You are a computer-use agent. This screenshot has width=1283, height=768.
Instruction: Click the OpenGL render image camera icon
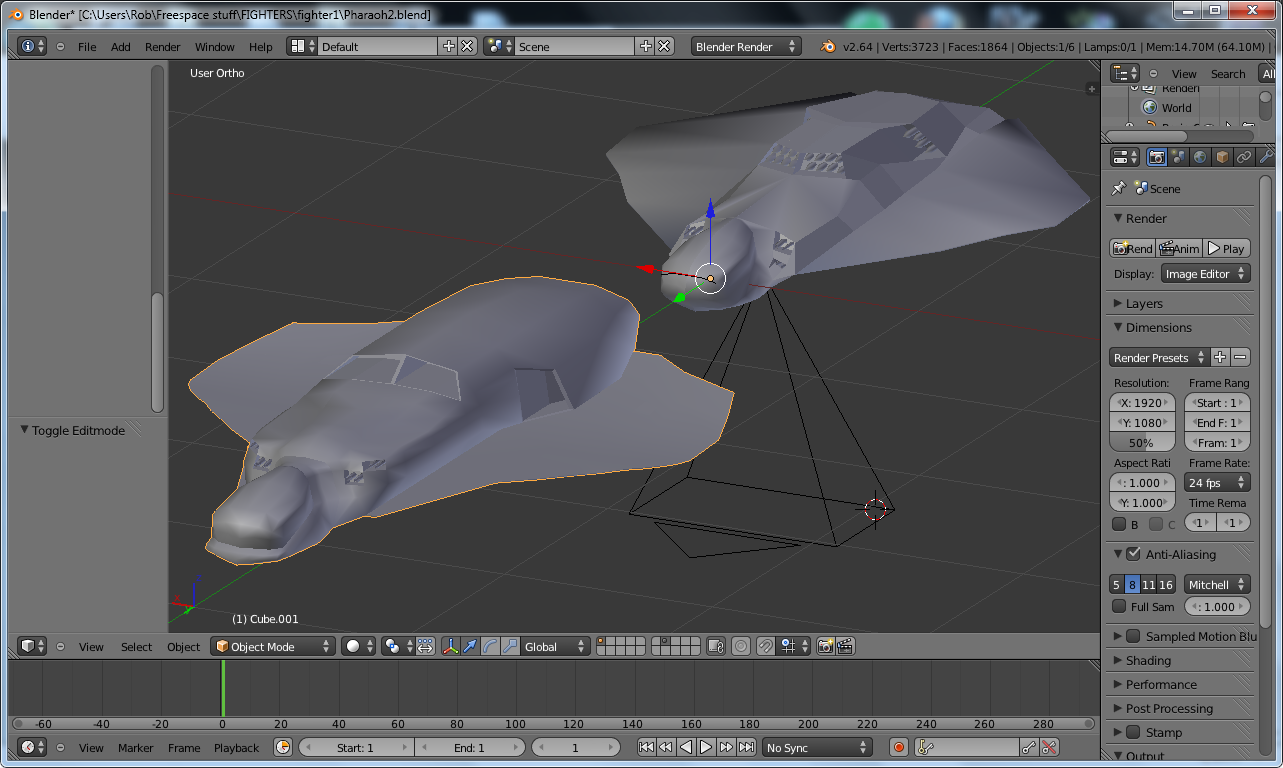[x=825, y=646]
